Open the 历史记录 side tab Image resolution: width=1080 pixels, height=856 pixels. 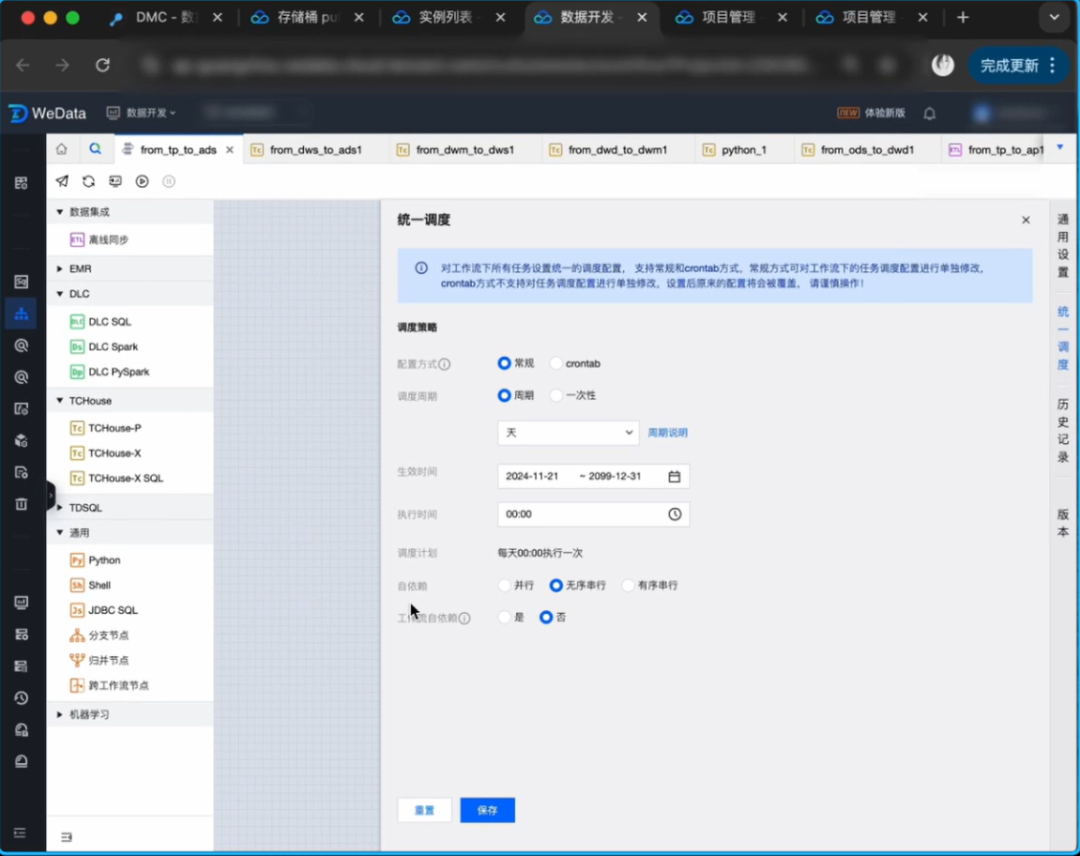click(1063, 430)
